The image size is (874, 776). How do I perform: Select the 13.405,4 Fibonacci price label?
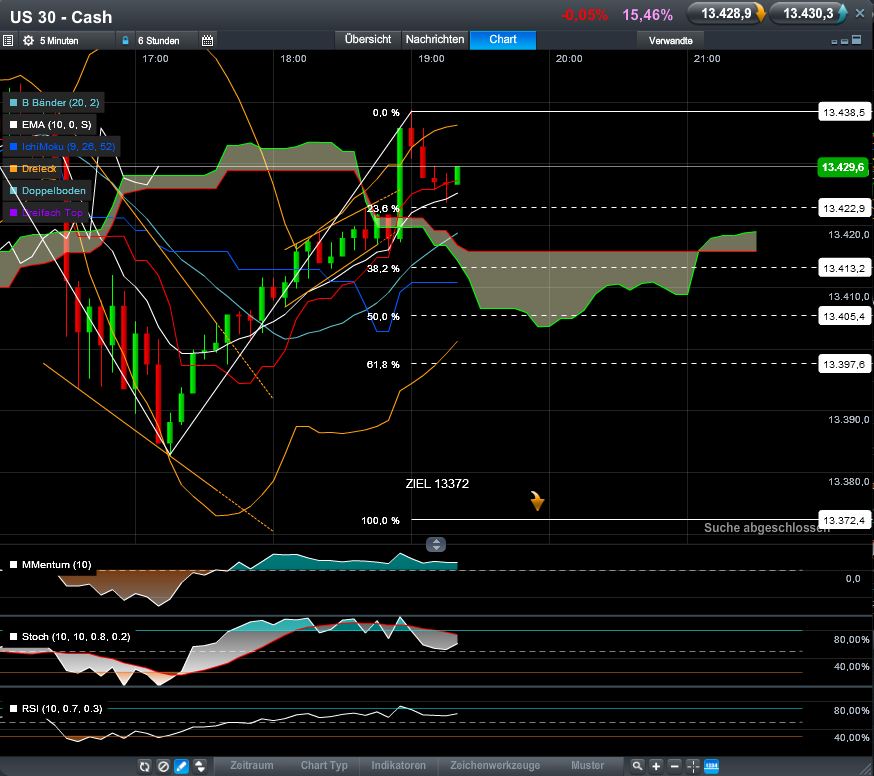(x=844, y=316)
